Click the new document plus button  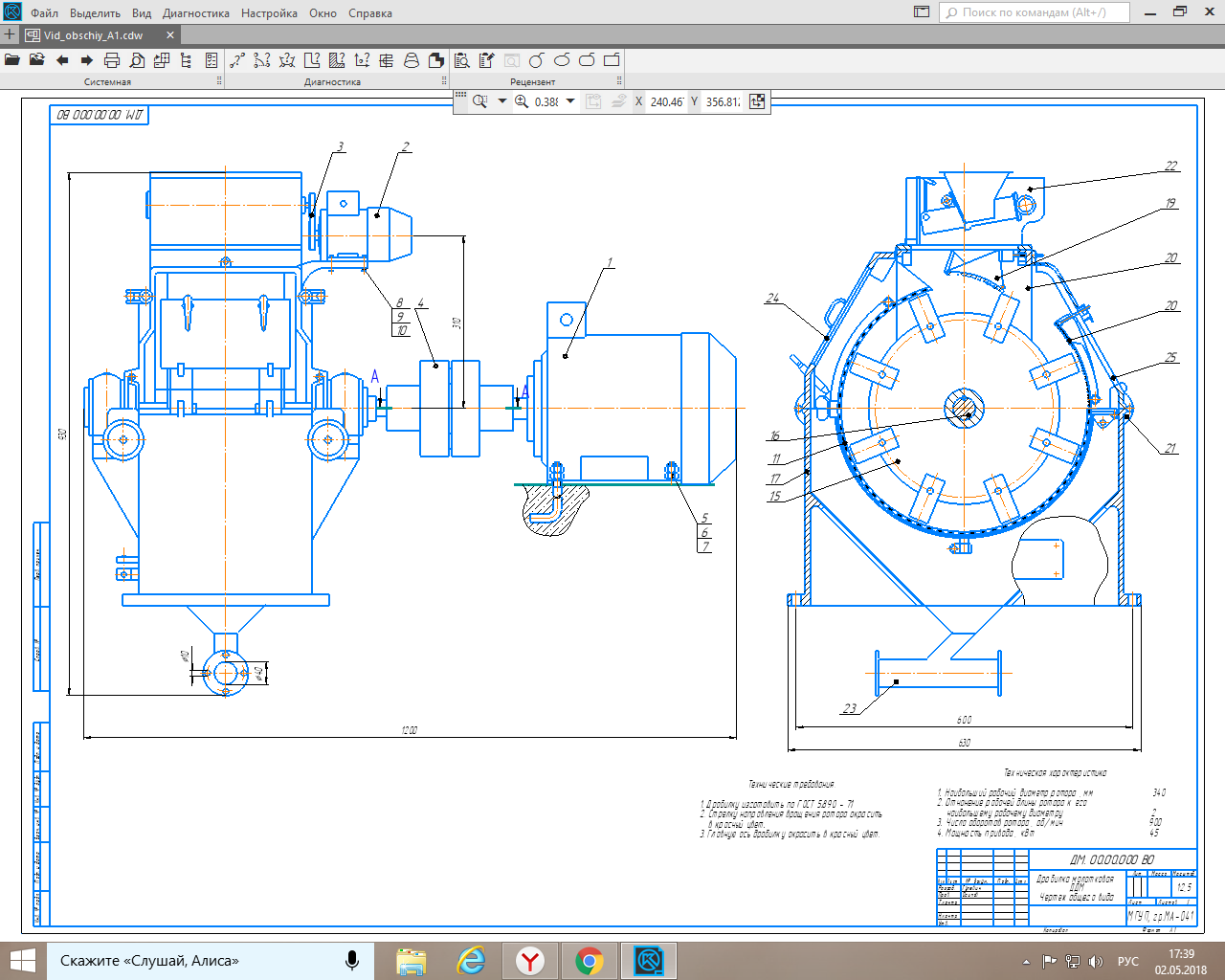tap(10, 35)
